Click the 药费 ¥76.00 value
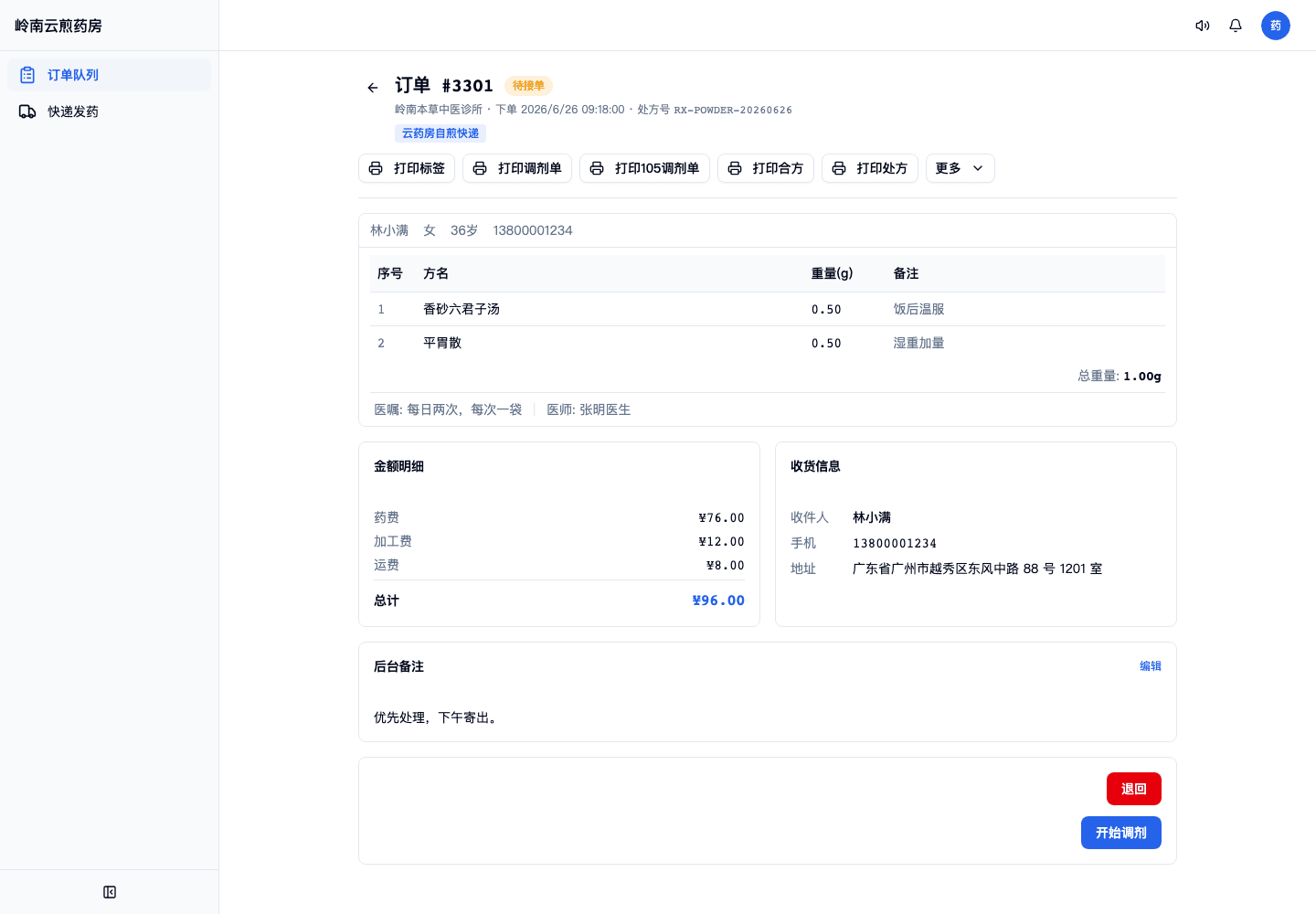This screenshot has height=914, width=1316. pos(722,517)
